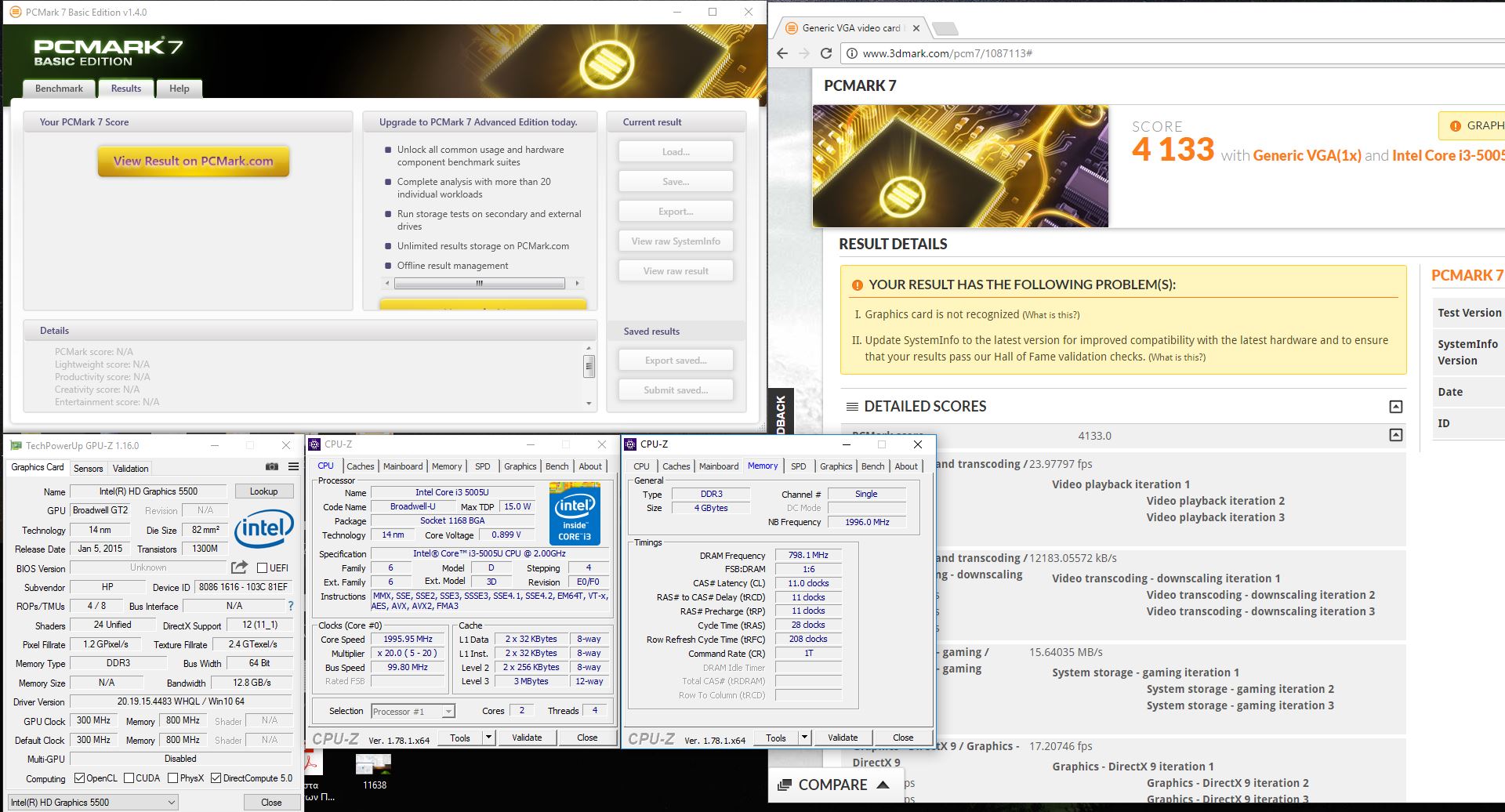Click Details list scroll-down arrow in PCMark
Viewport: 1505px width, 812px height.
589,404
